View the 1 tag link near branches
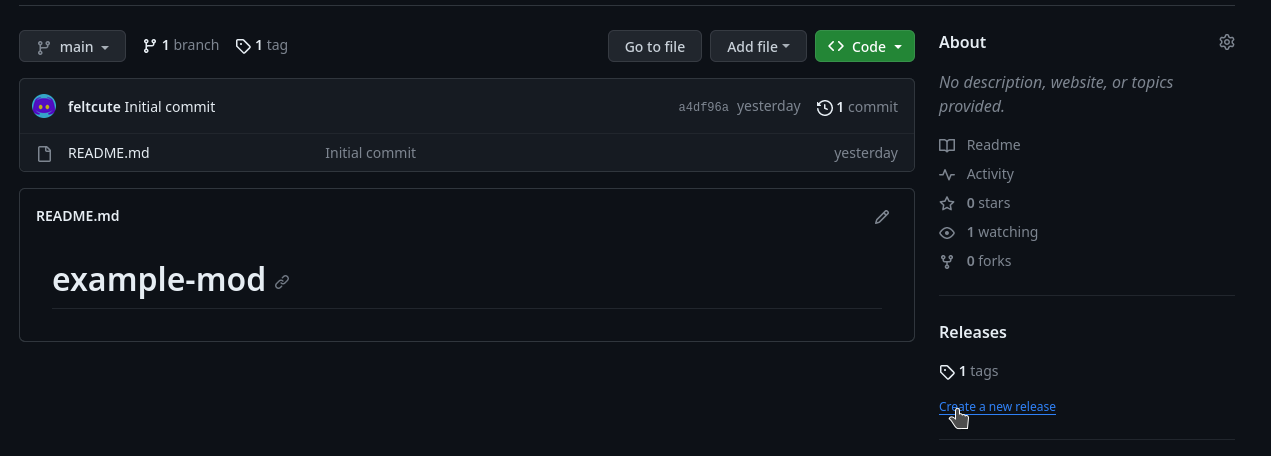Viewport: 1271px width, 456px height. 262,46
